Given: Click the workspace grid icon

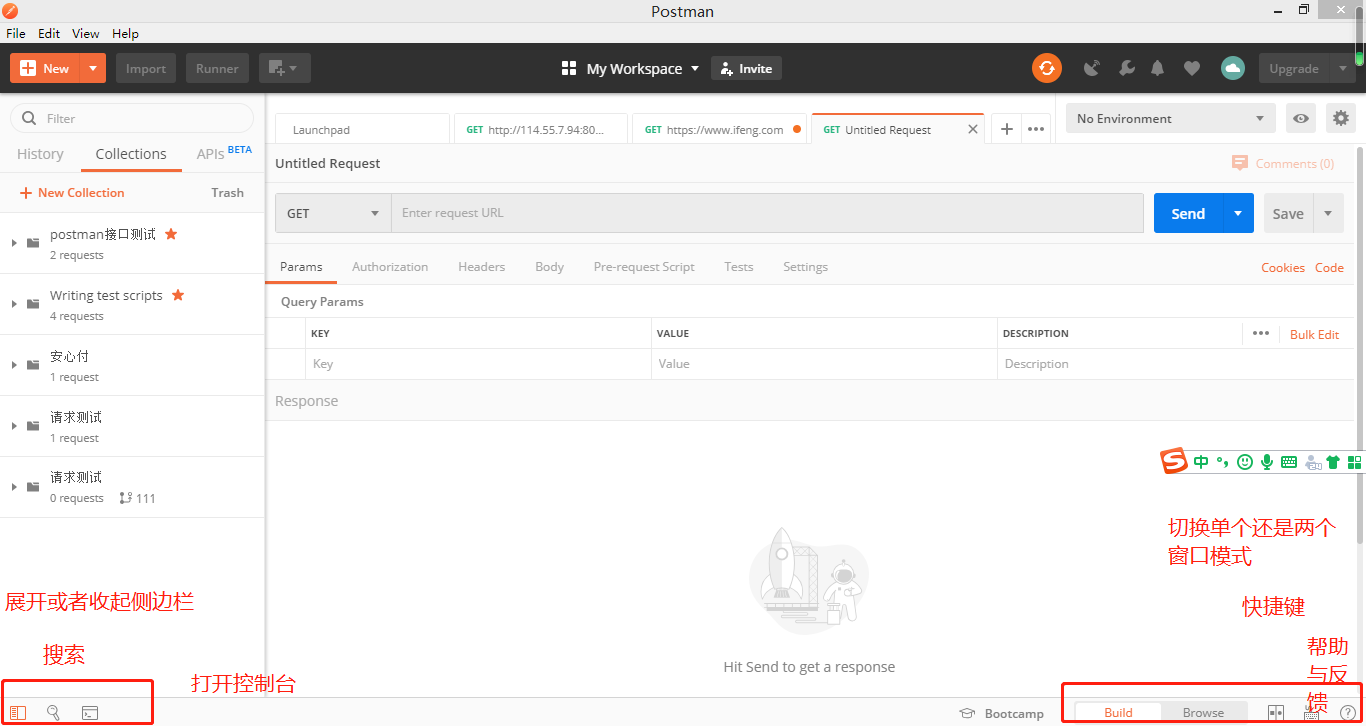Looking at the screenshot, I should point(569,68).
